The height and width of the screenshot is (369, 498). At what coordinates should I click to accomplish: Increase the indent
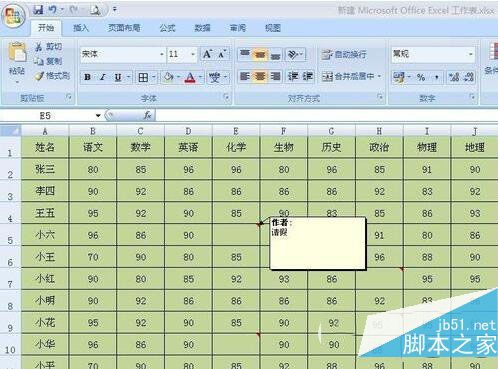coord(308,77)
